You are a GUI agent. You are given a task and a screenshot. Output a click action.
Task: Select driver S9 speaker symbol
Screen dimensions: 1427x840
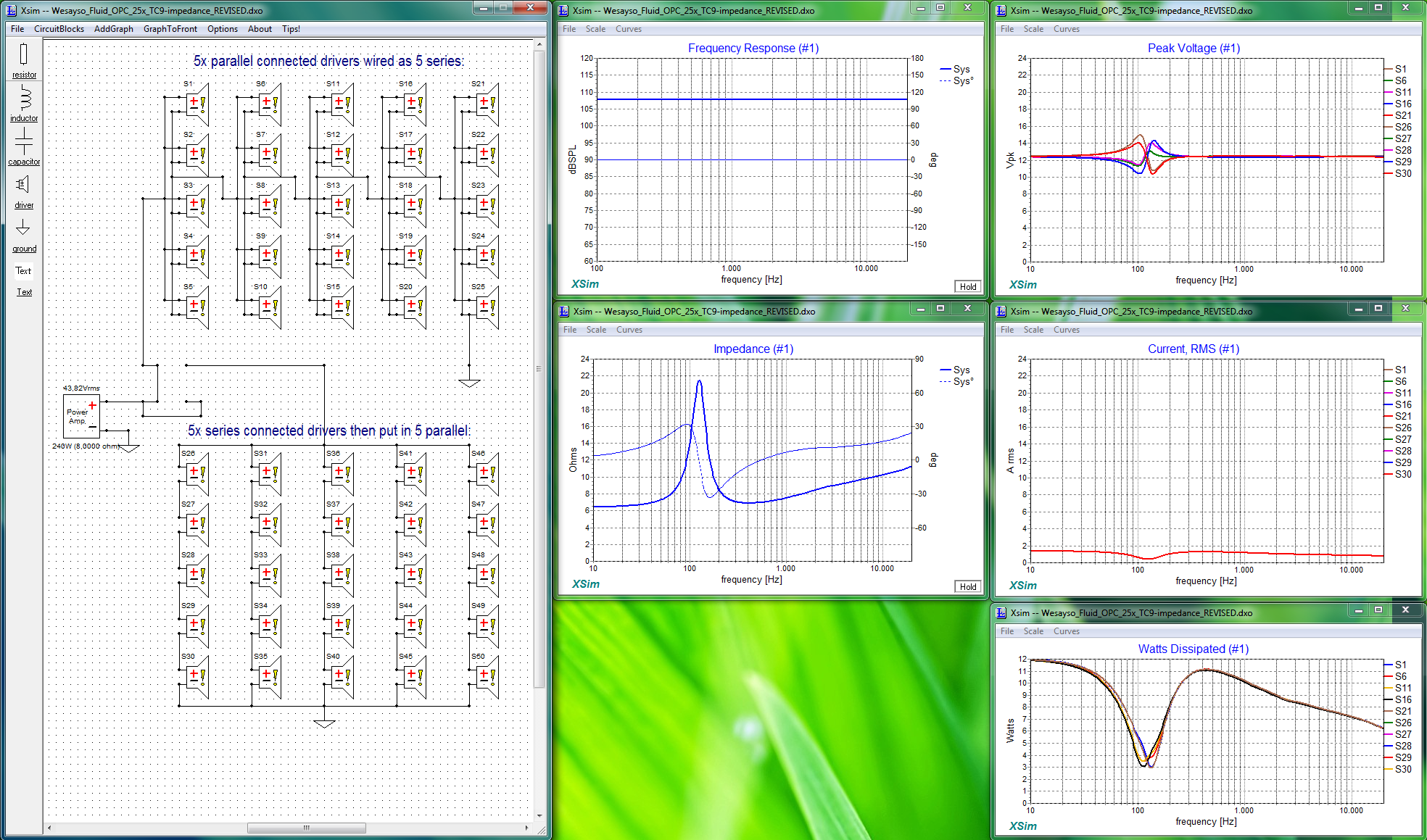pyautogui.click(x=270, y=257)
